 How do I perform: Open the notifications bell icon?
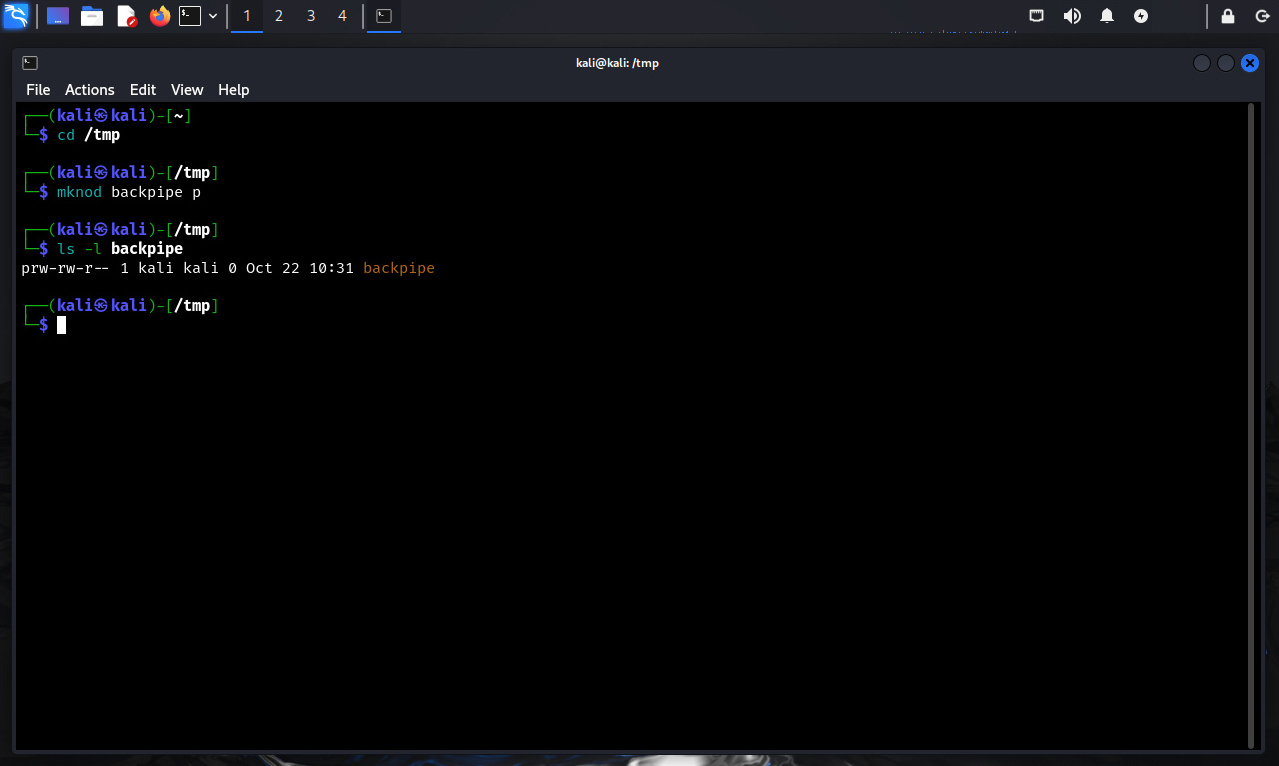click(x=1107, y=16)
